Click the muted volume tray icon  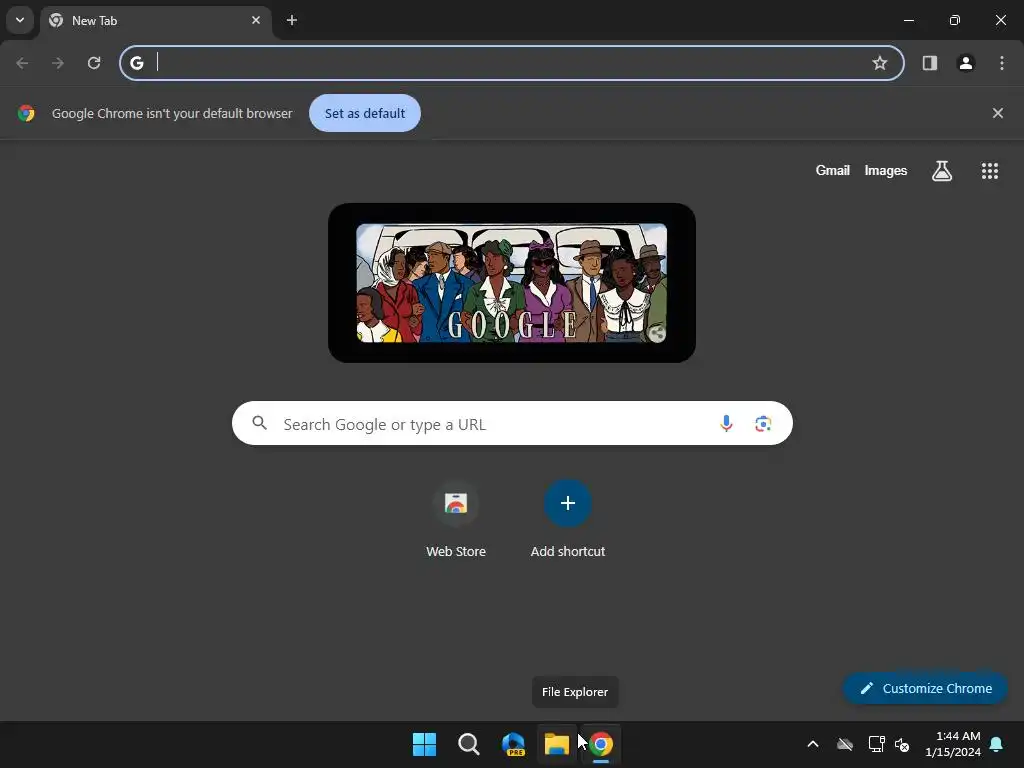click(x=903, y=744)
